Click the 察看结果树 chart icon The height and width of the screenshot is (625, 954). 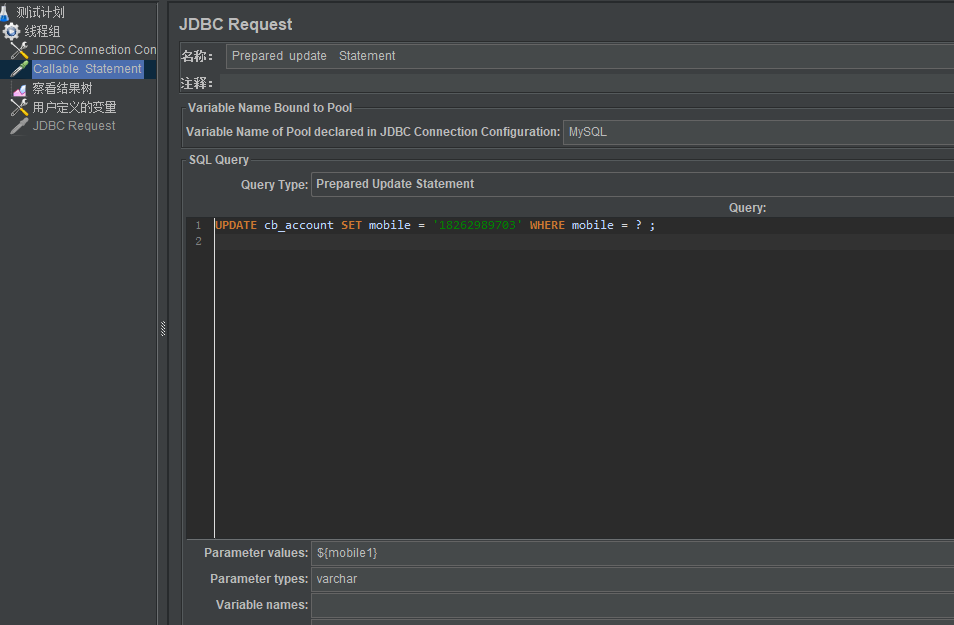[19, 89]
